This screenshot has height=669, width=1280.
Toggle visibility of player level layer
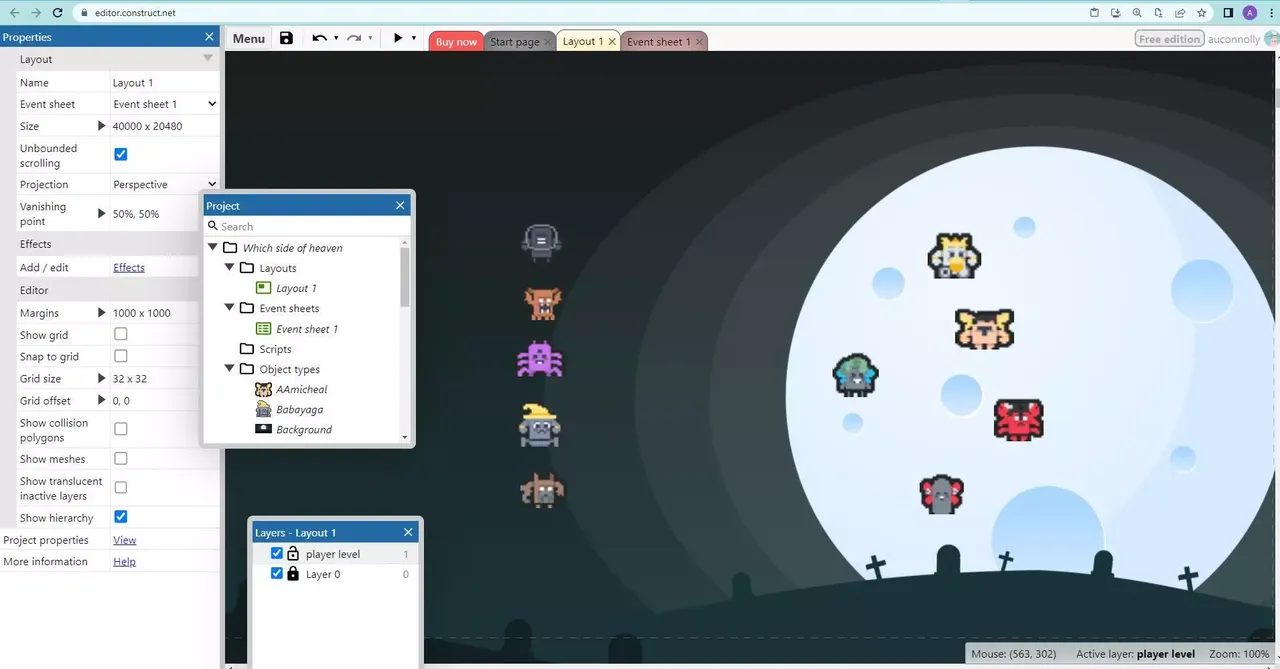tap(277, 553)
